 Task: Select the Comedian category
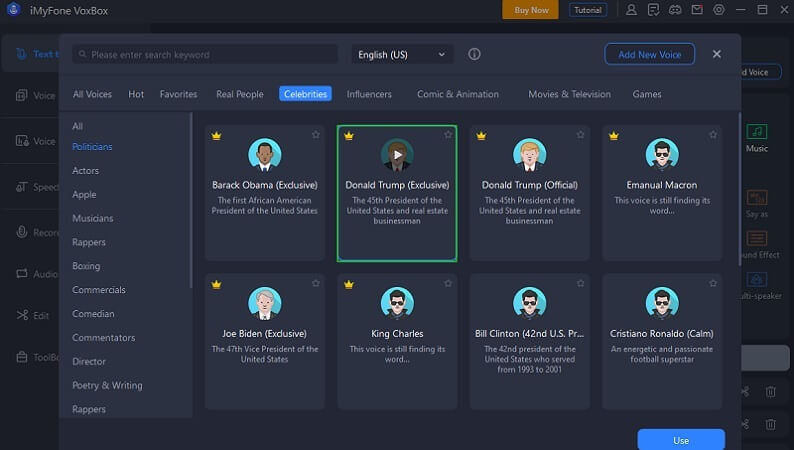coord(93,313)
